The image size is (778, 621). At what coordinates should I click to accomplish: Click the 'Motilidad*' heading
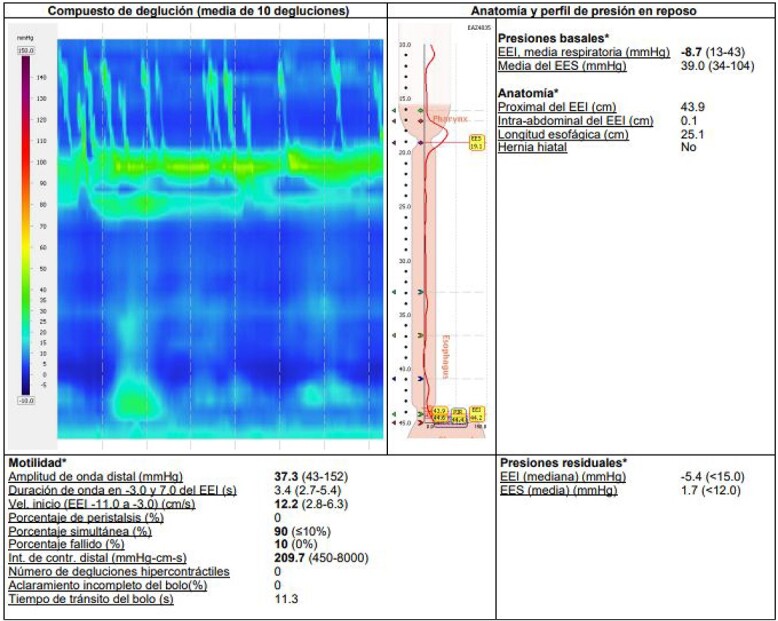(37, 463)
